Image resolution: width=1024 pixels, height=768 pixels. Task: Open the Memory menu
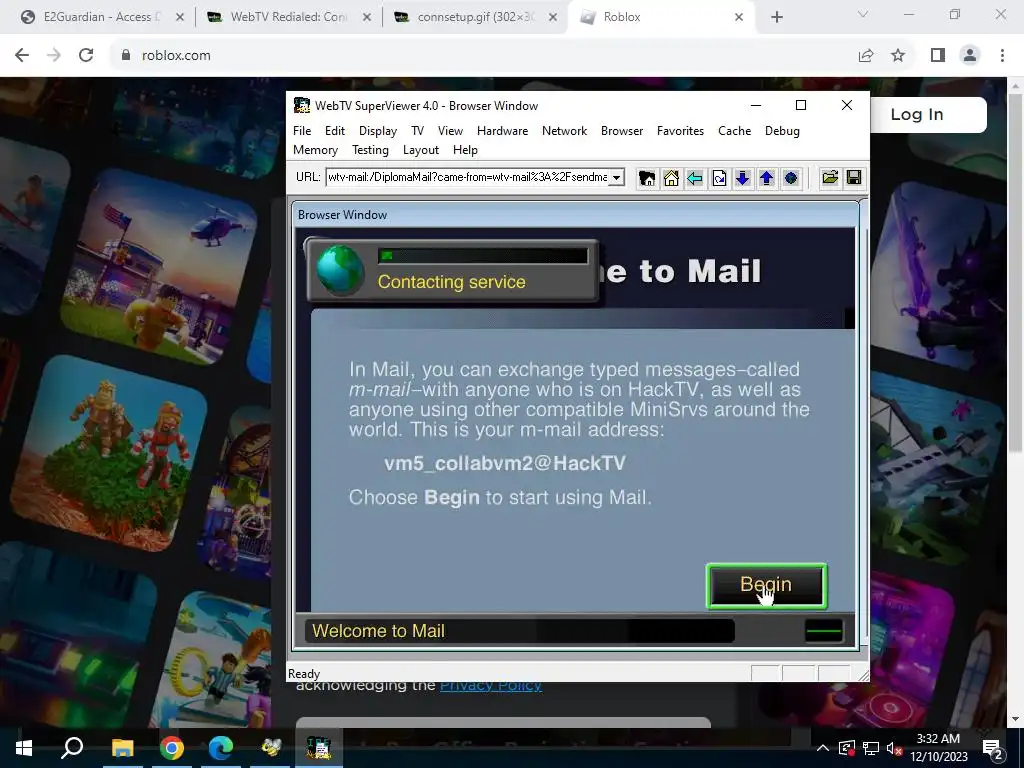315,150
